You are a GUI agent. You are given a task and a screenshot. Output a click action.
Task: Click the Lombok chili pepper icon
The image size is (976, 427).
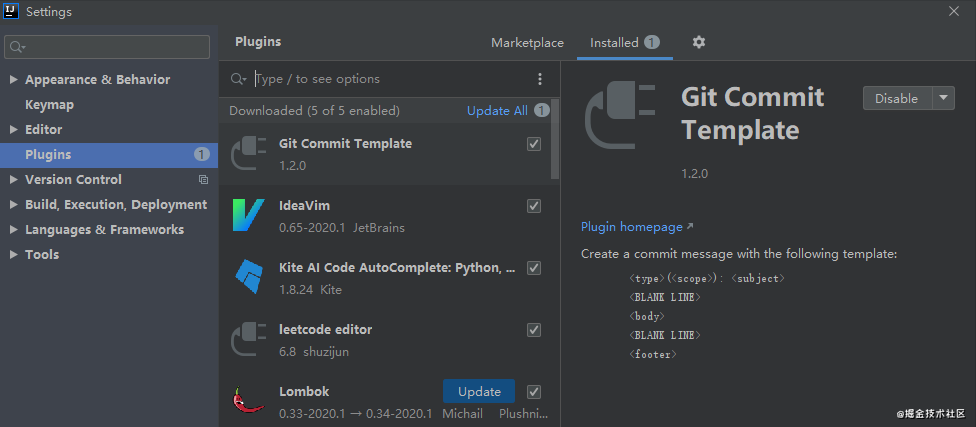tap(248, 400)
